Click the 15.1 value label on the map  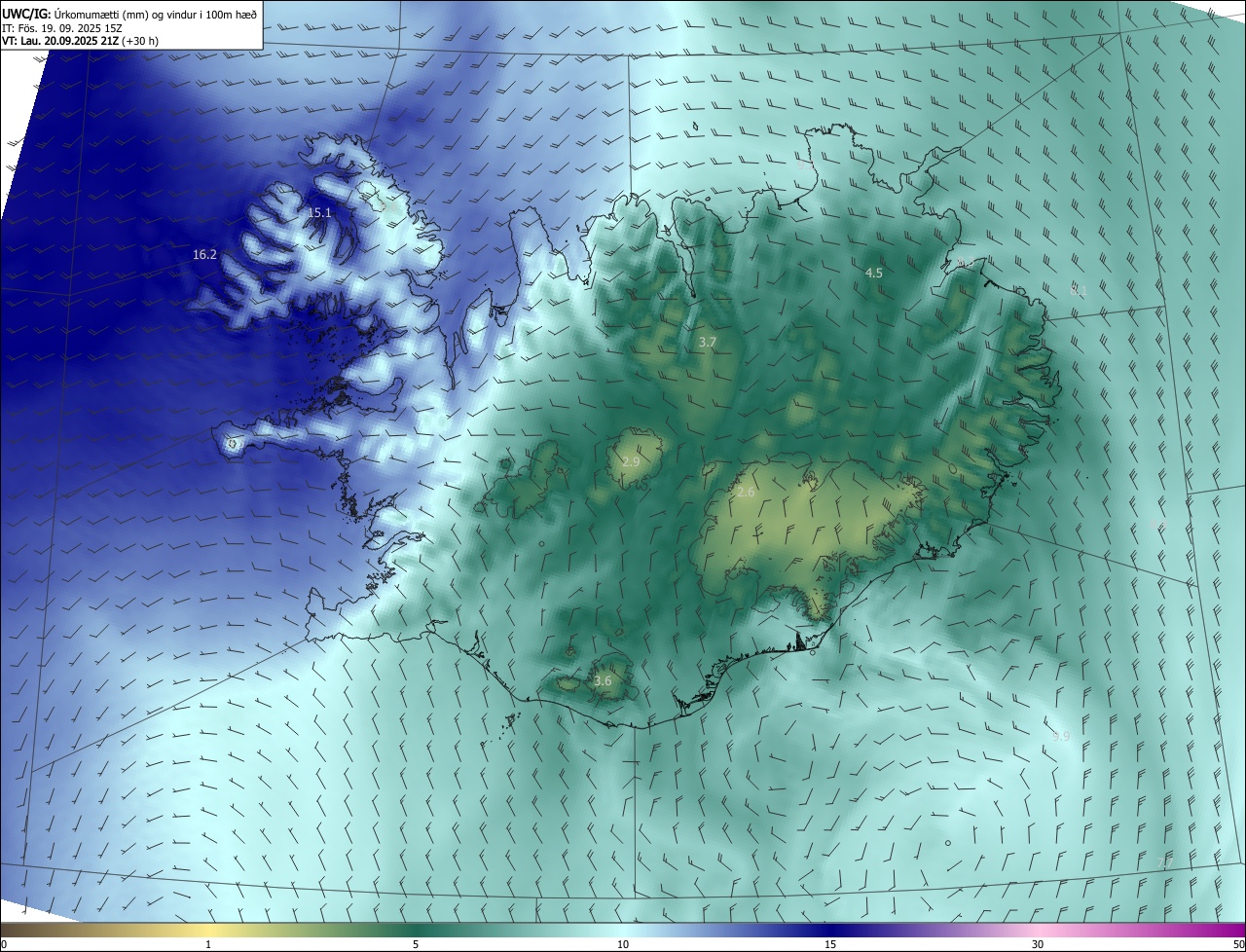pyautogui.click(x=319, y=212)
